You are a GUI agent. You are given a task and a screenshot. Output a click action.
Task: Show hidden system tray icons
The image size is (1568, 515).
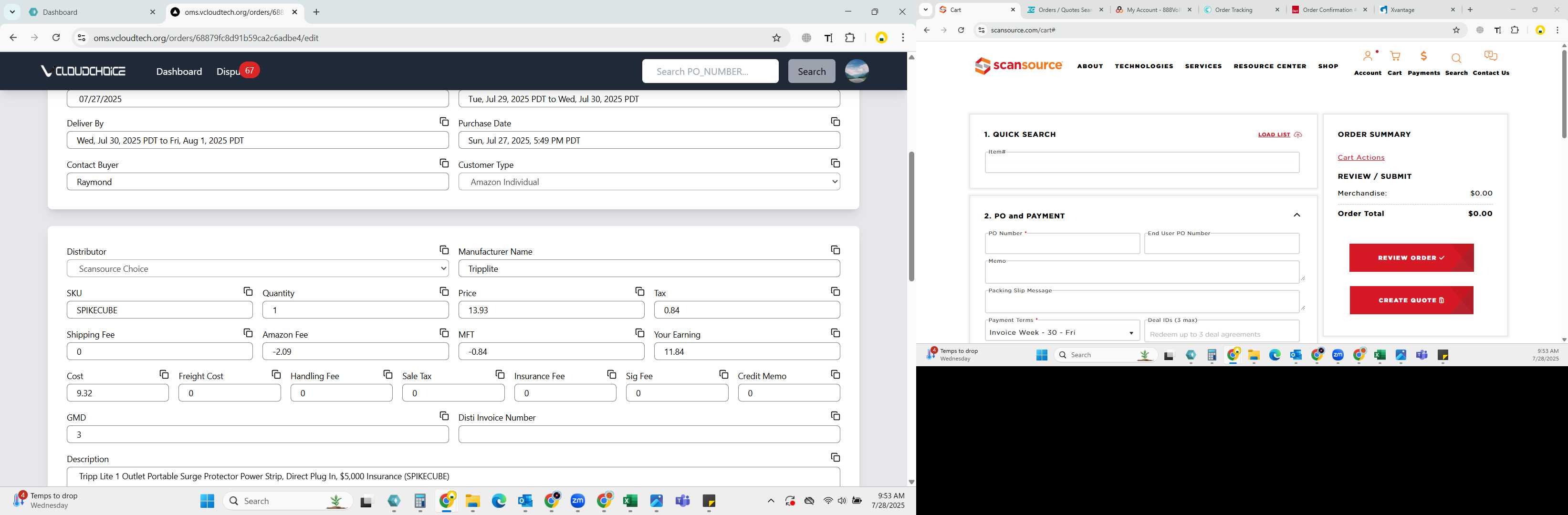[x=771, y=501]
